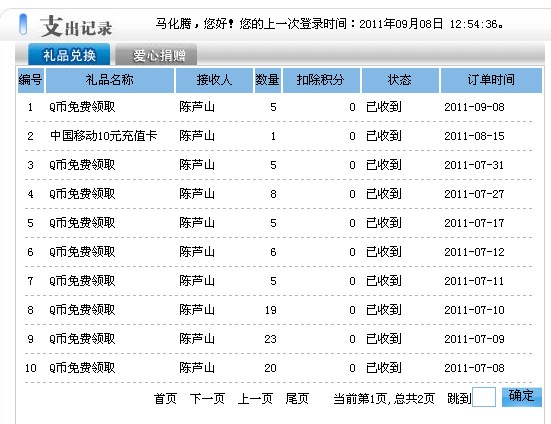Open the 爱心捐赠 tab

click(156, 55)
